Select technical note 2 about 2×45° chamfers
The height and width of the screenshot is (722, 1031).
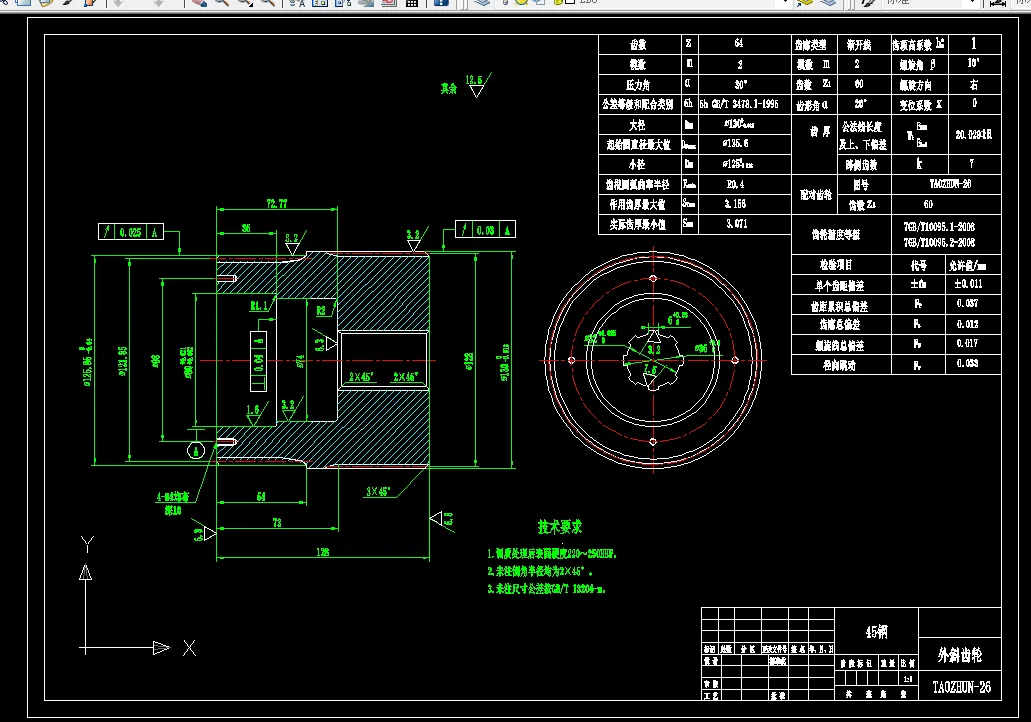point(539,571)
